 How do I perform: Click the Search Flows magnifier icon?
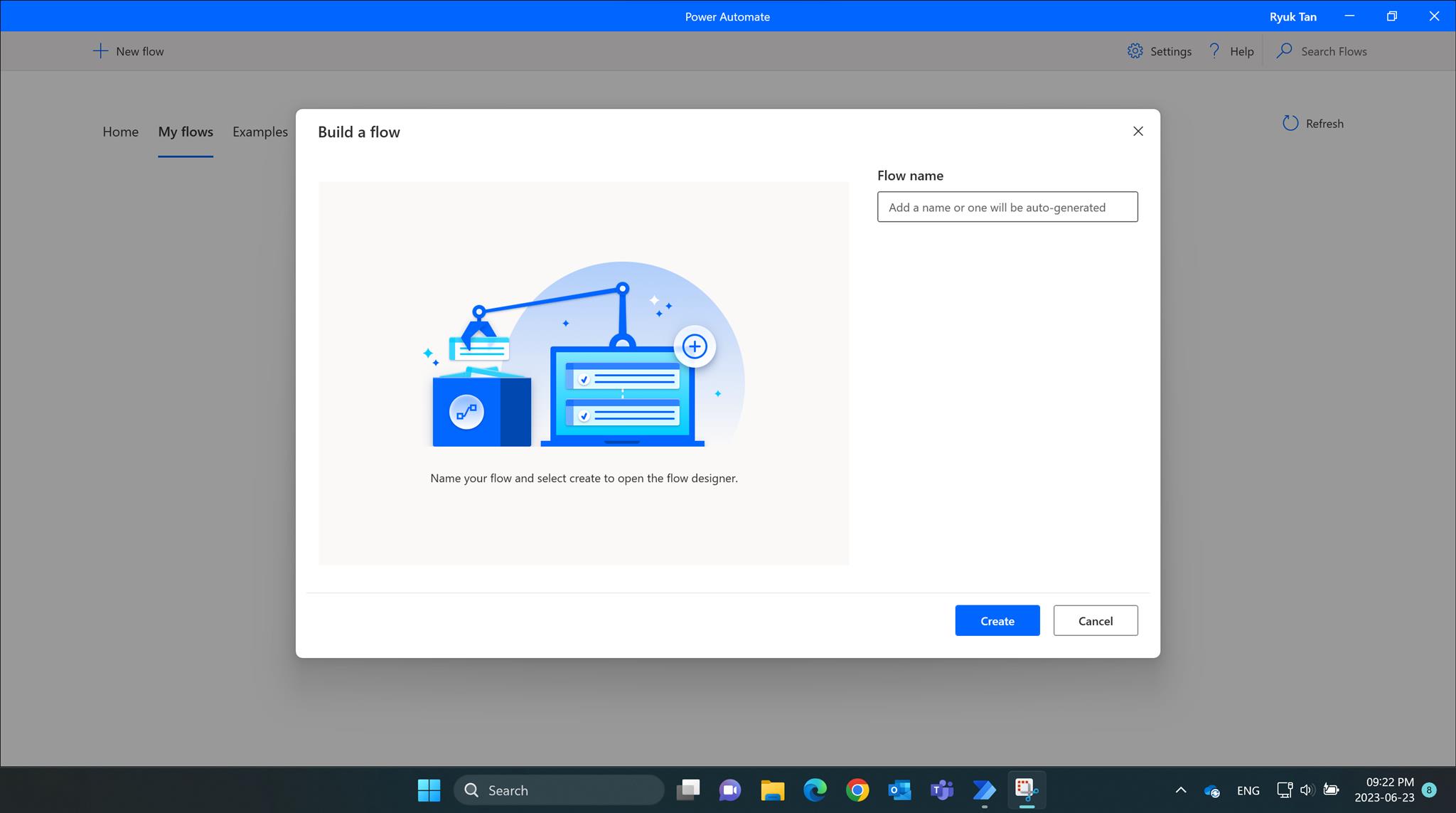point(1284,51)
